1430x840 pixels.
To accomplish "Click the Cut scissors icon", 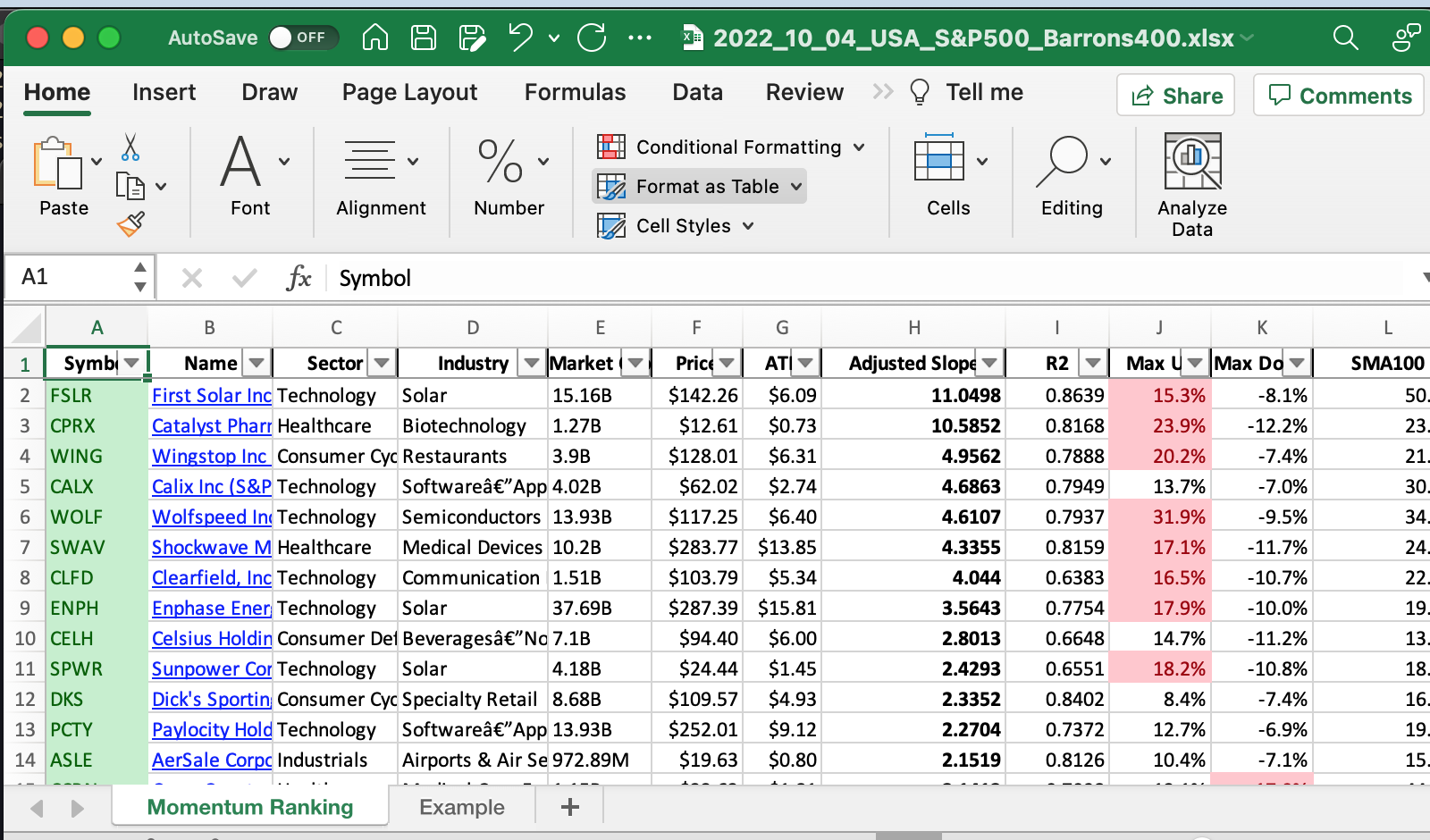I will [x=130, y=147].
